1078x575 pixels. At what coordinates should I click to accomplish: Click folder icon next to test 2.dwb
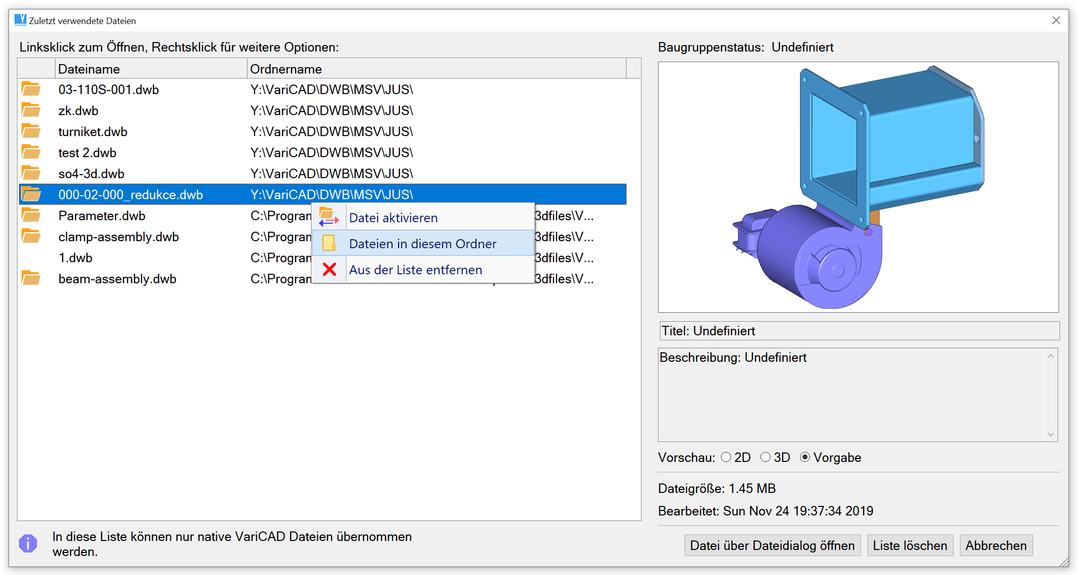click(x=31, y=152)
